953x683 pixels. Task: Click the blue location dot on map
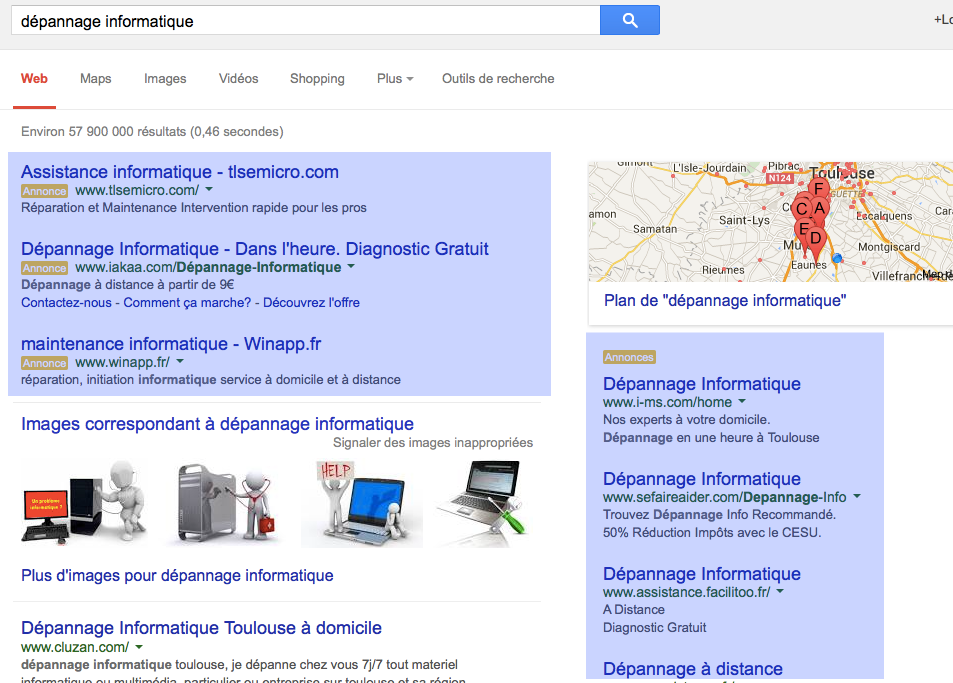click(x=838, y=258)
